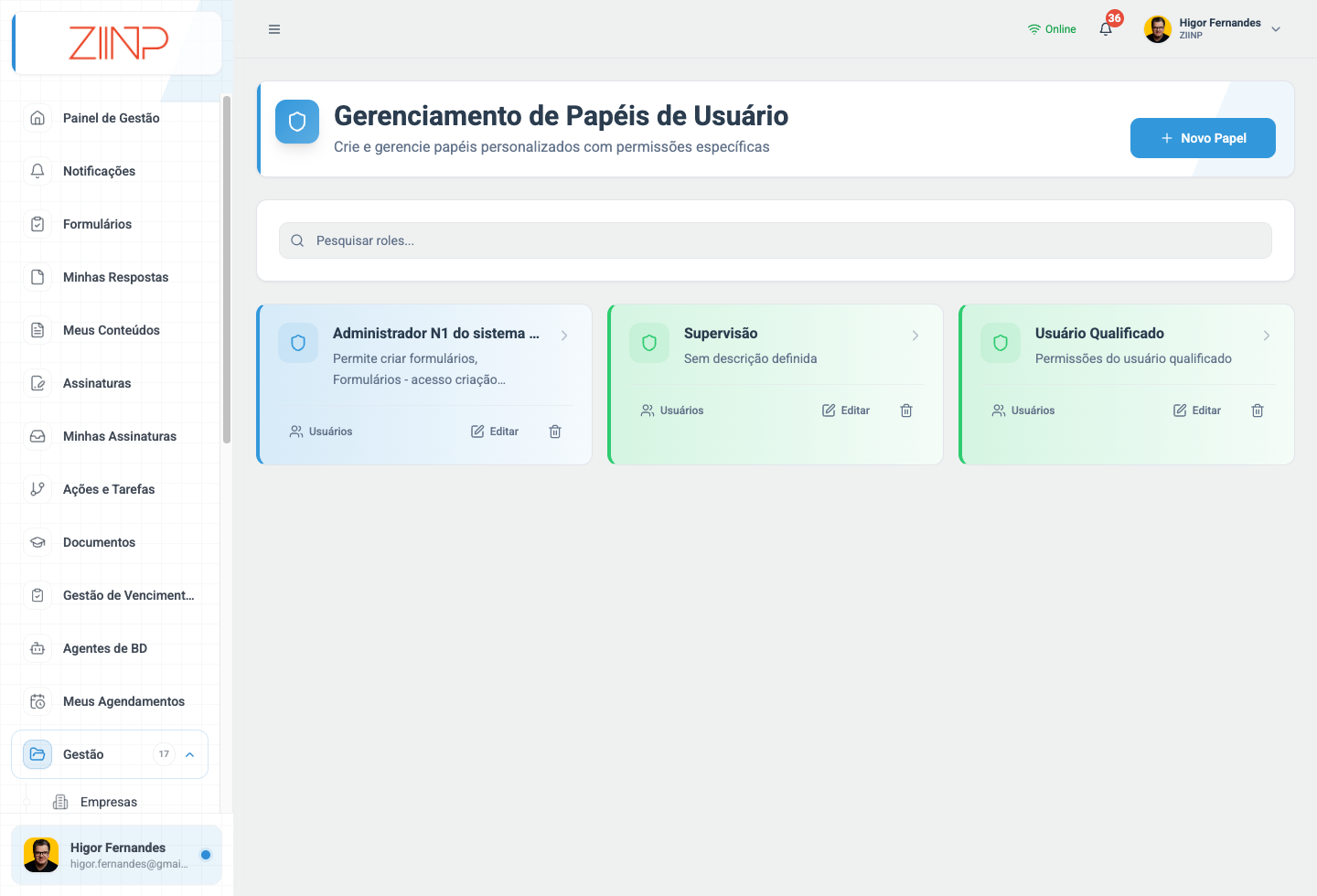Select Meus Conteúdos in the sidebar
The image size is (1317, 896).
pyautogui.click(x=110, y=330)
